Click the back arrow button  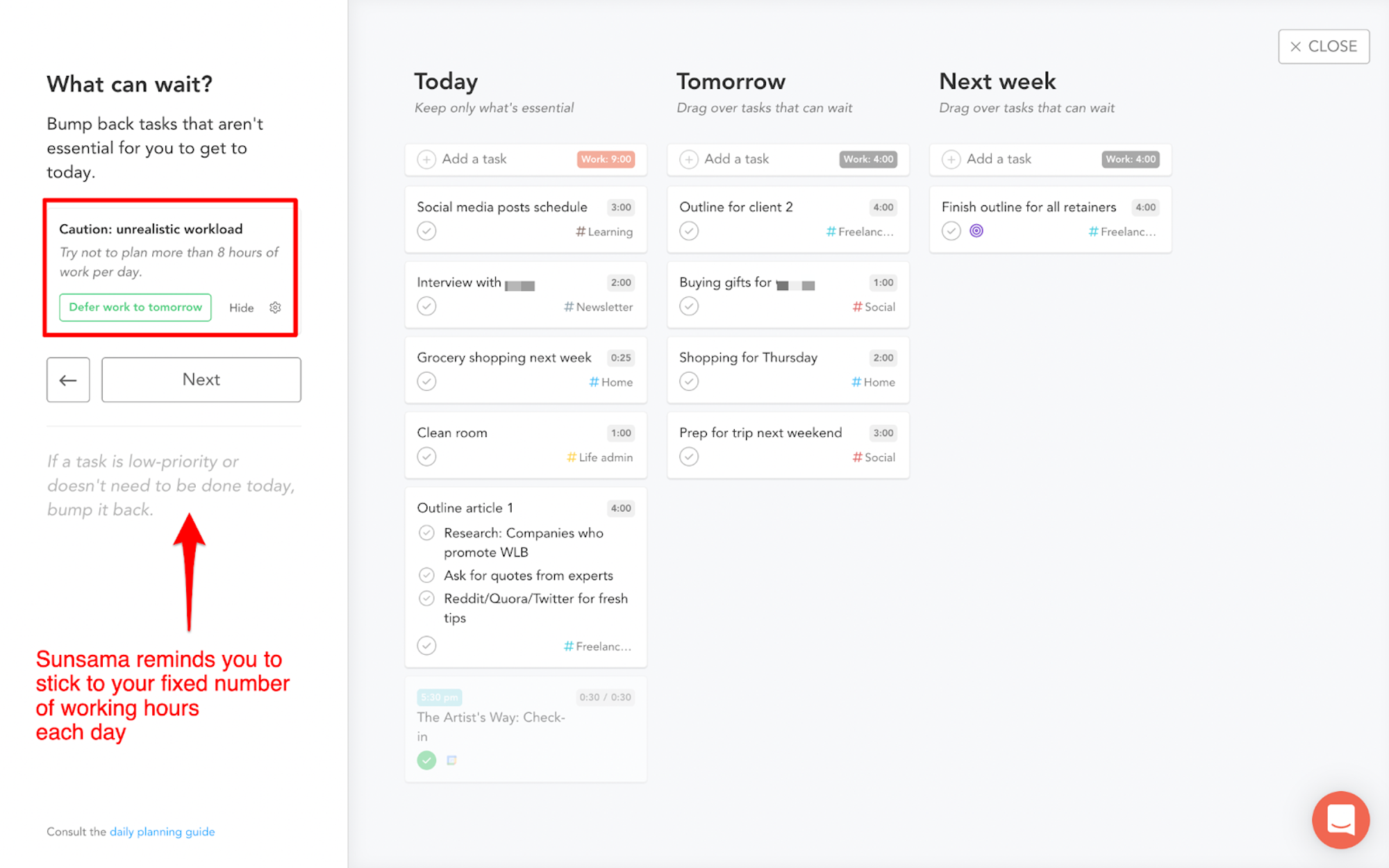(68, 380)
